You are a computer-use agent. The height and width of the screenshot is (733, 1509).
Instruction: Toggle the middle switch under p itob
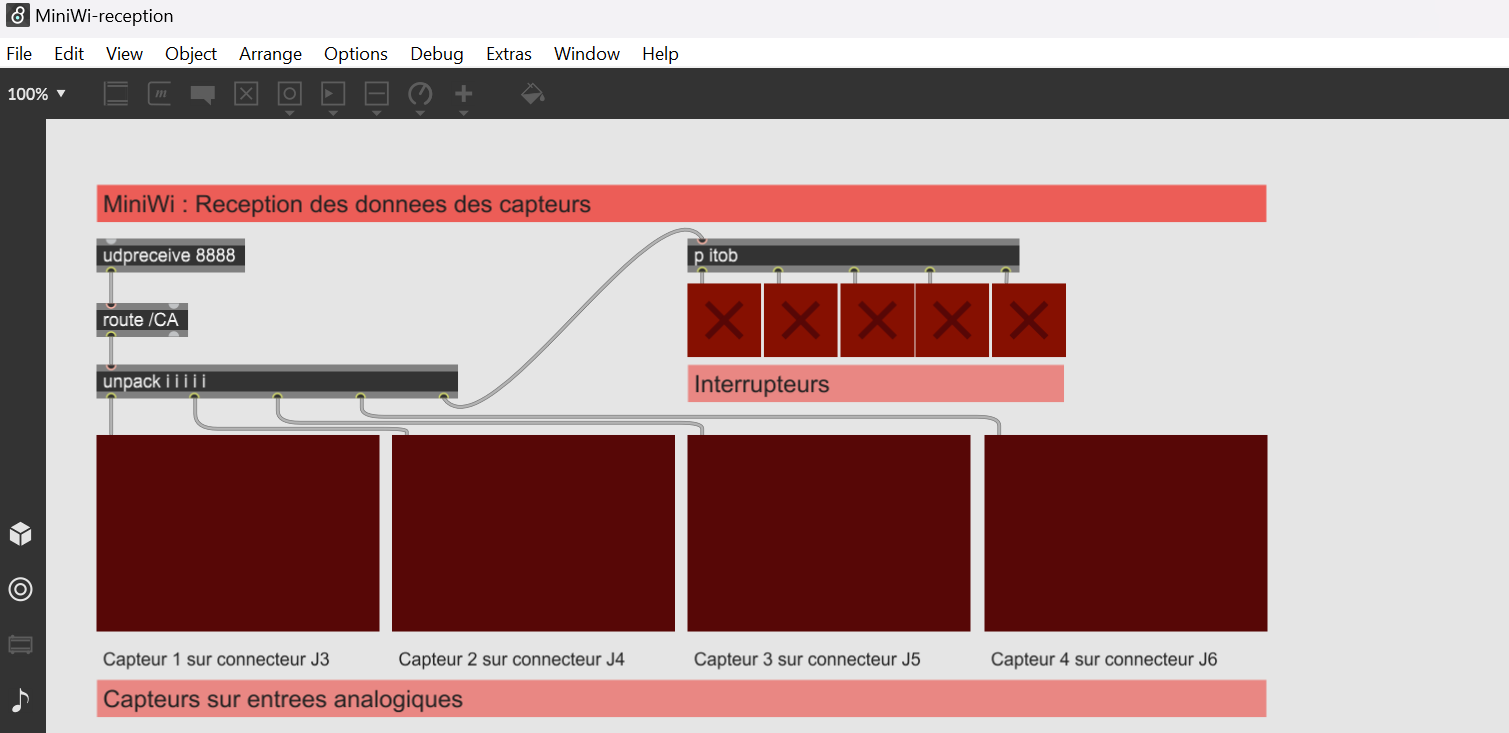pyautogui.click(x=877, y=320)
